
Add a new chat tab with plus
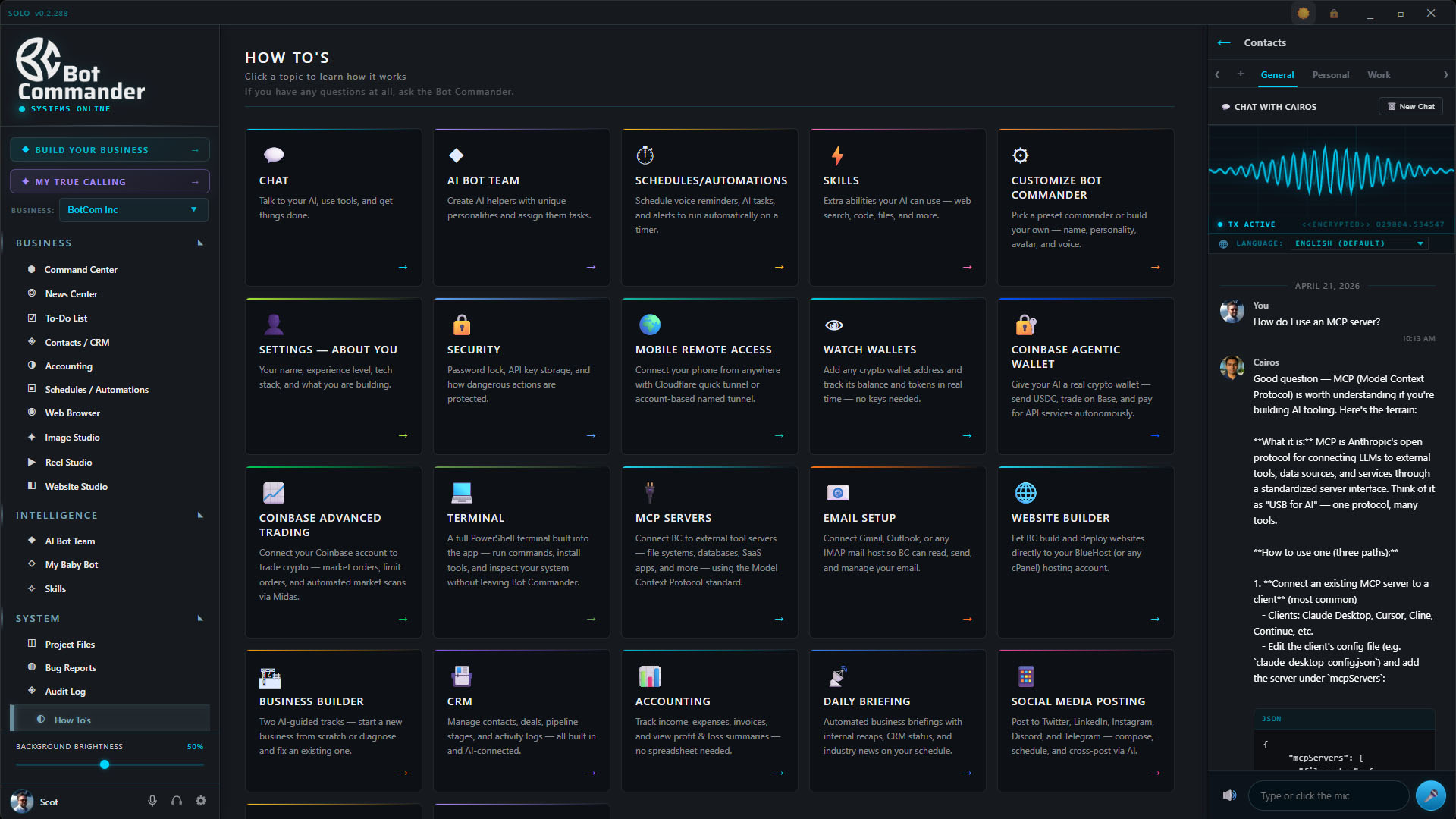(x=1241, y=74)
